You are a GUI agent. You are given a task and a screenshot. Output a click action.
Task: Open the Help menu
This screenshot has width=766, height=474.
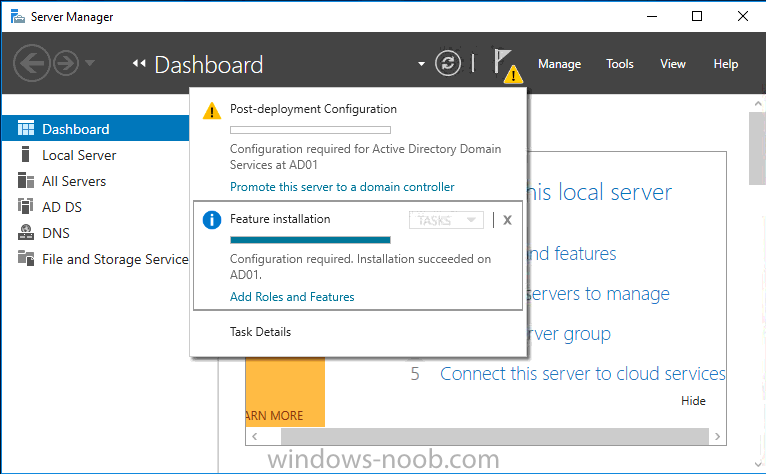[x=725, y=64]
